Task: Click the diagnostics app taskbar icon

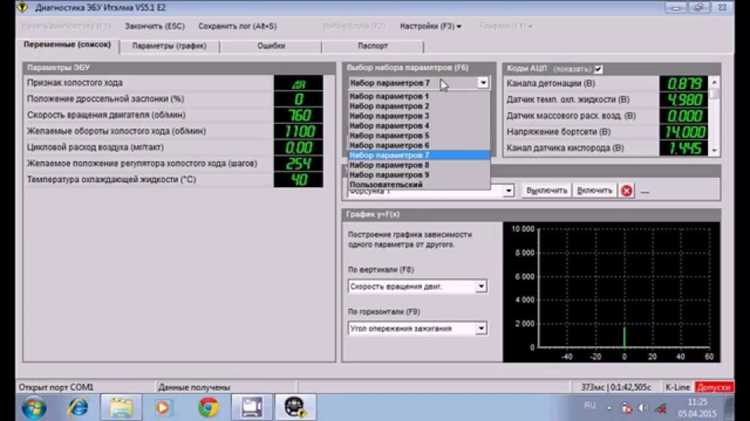Action: click(295, 408)
